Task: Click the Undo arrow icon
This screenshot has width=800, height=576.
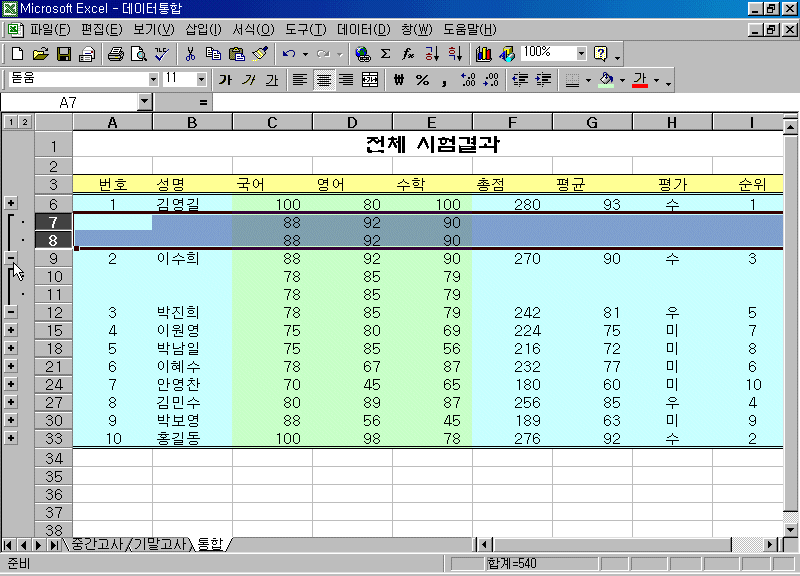Action: tap(289, 54)
